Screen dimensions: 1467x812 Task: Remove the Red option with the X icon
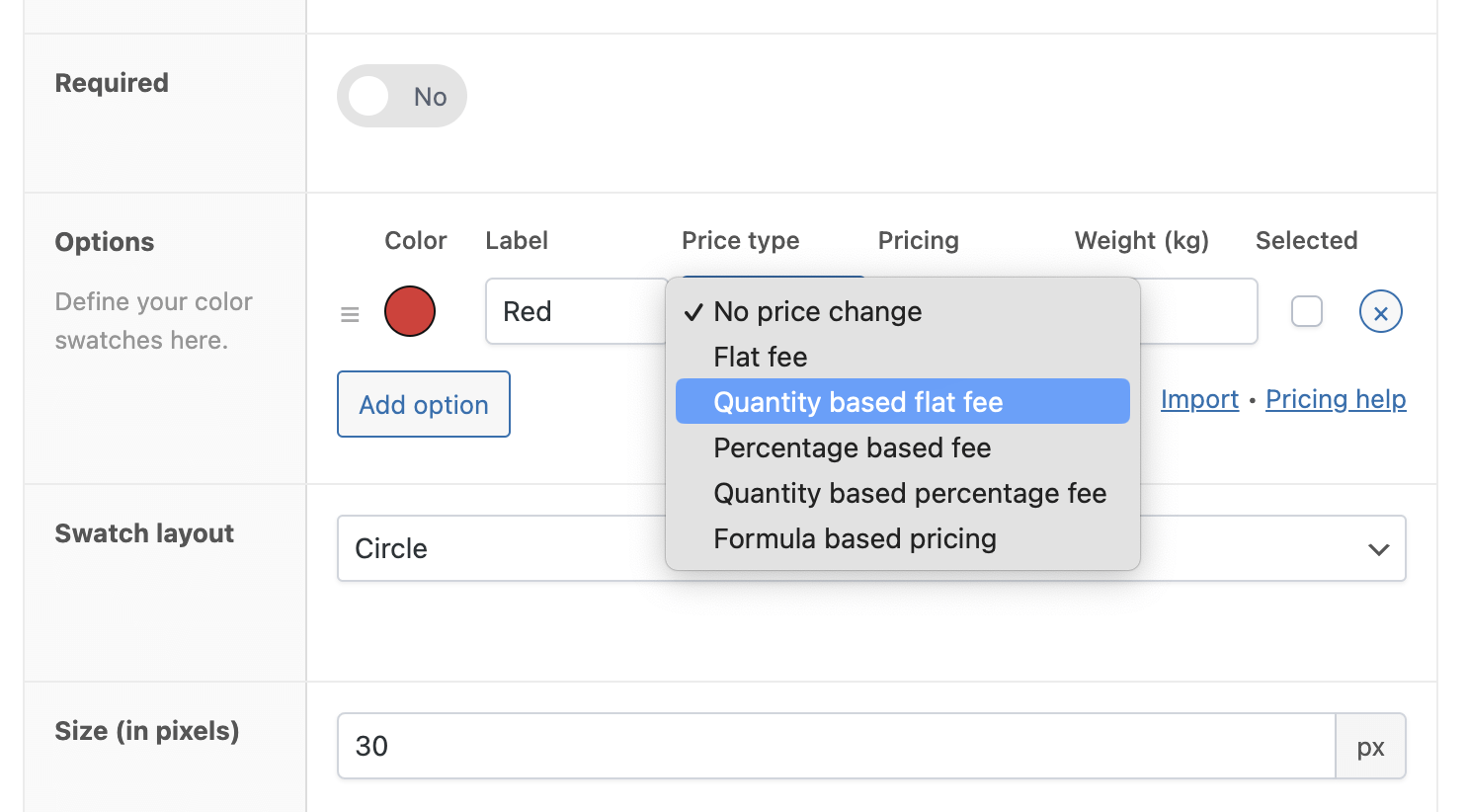pyautogui.click(x=1380, y=311)
